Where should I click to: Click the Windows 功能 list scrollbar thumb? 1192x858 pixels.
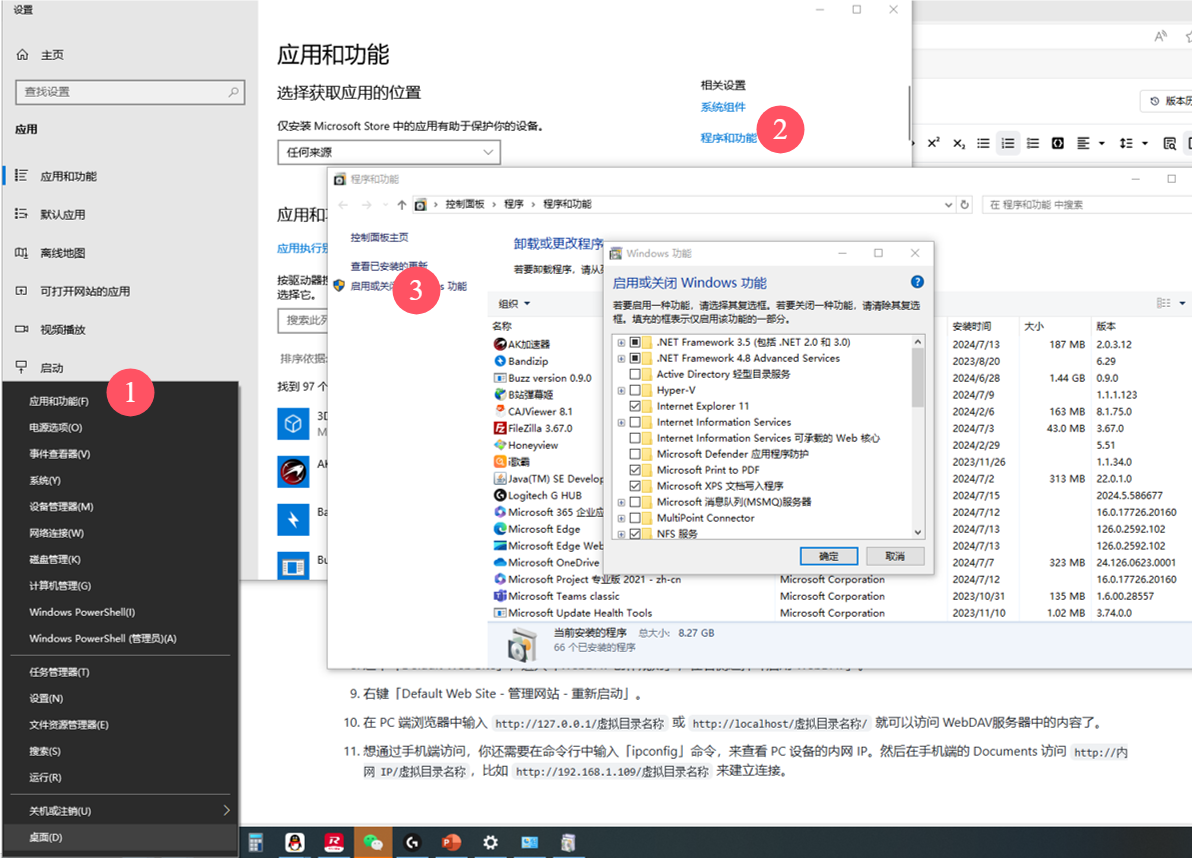point(918,378)
